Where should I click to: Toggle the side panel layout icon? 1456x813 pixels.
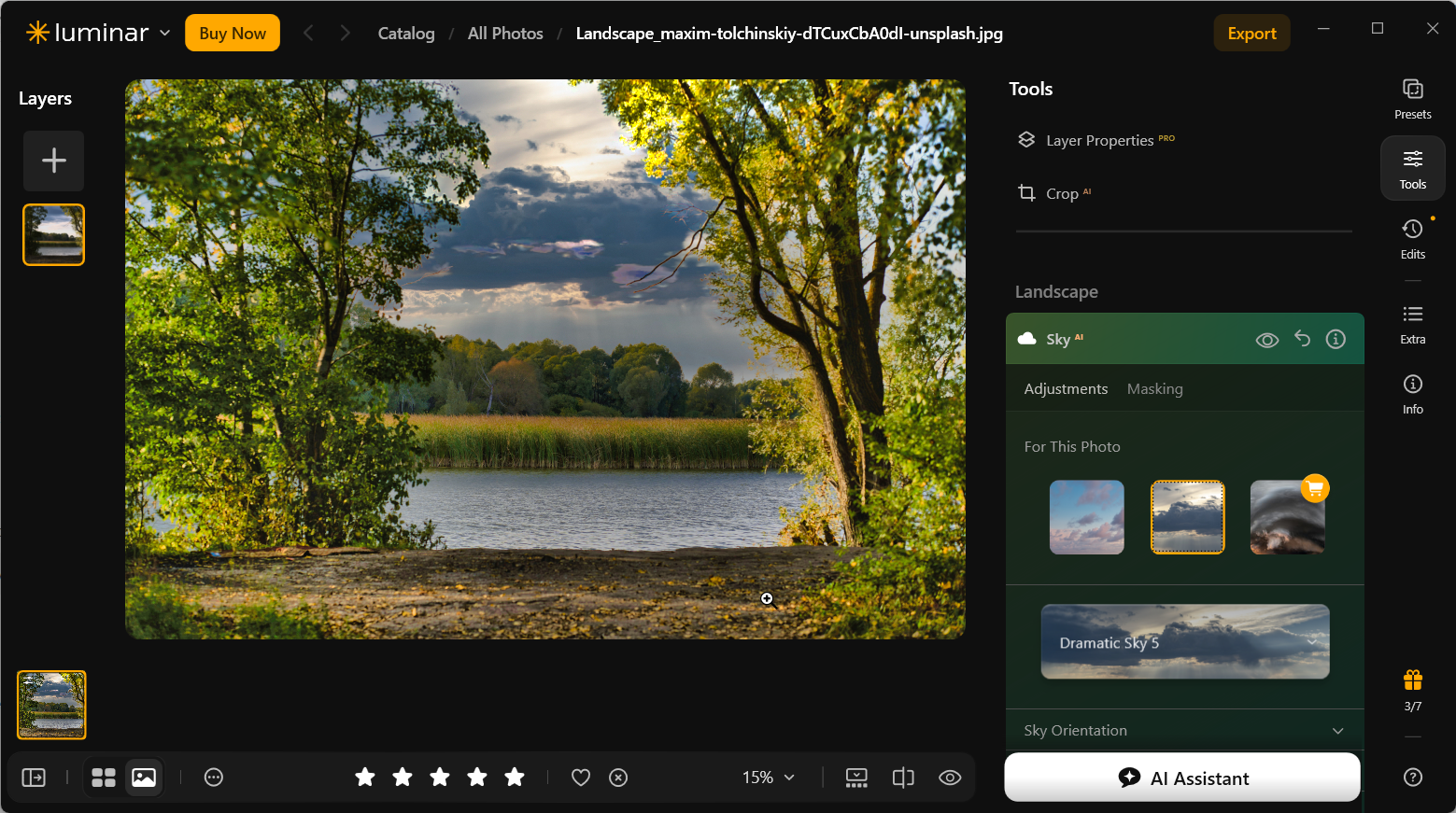click(x=34, y=778)
